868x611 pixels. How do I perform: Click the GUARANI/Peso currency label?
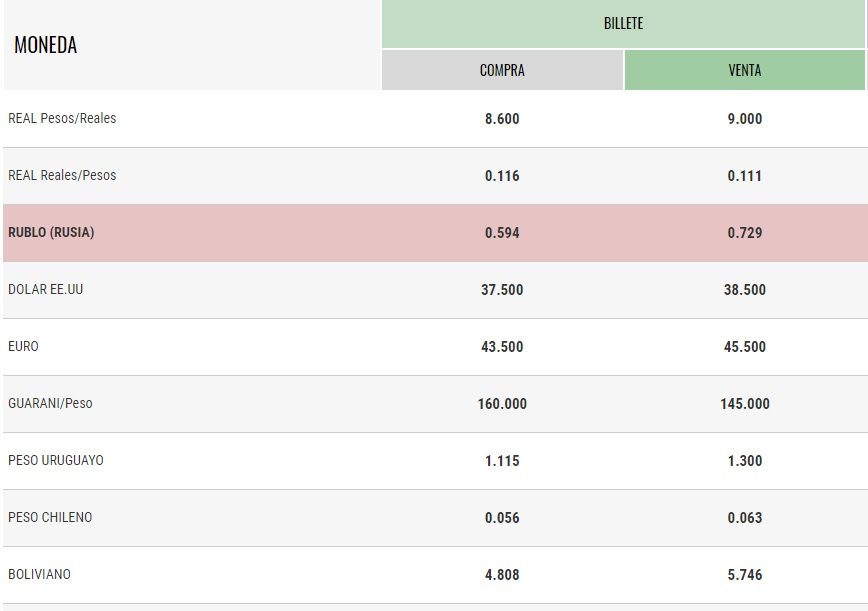[50, 403]
